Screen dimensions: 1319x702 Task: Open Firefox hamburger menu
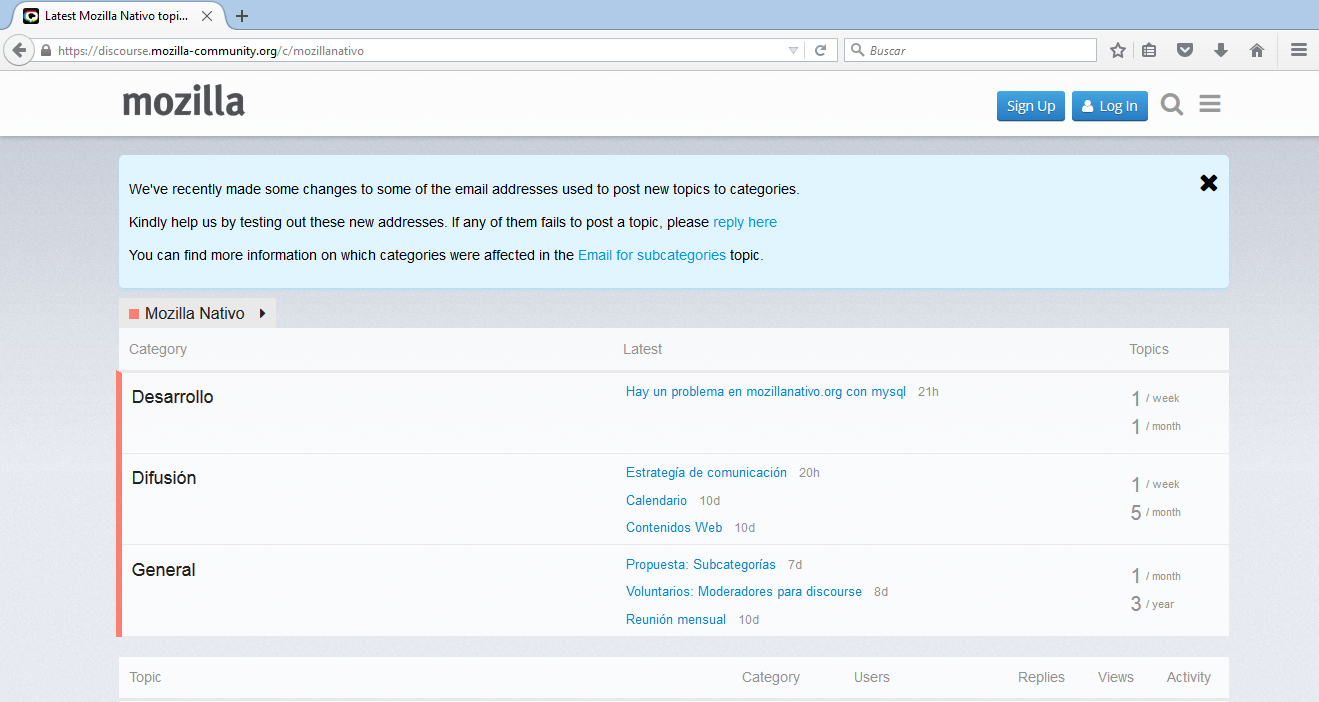[1299, 50]
